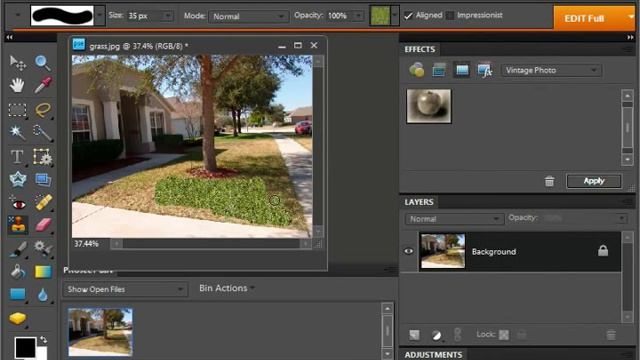Show Layer Styles in Effects panel

click(439, 70)
